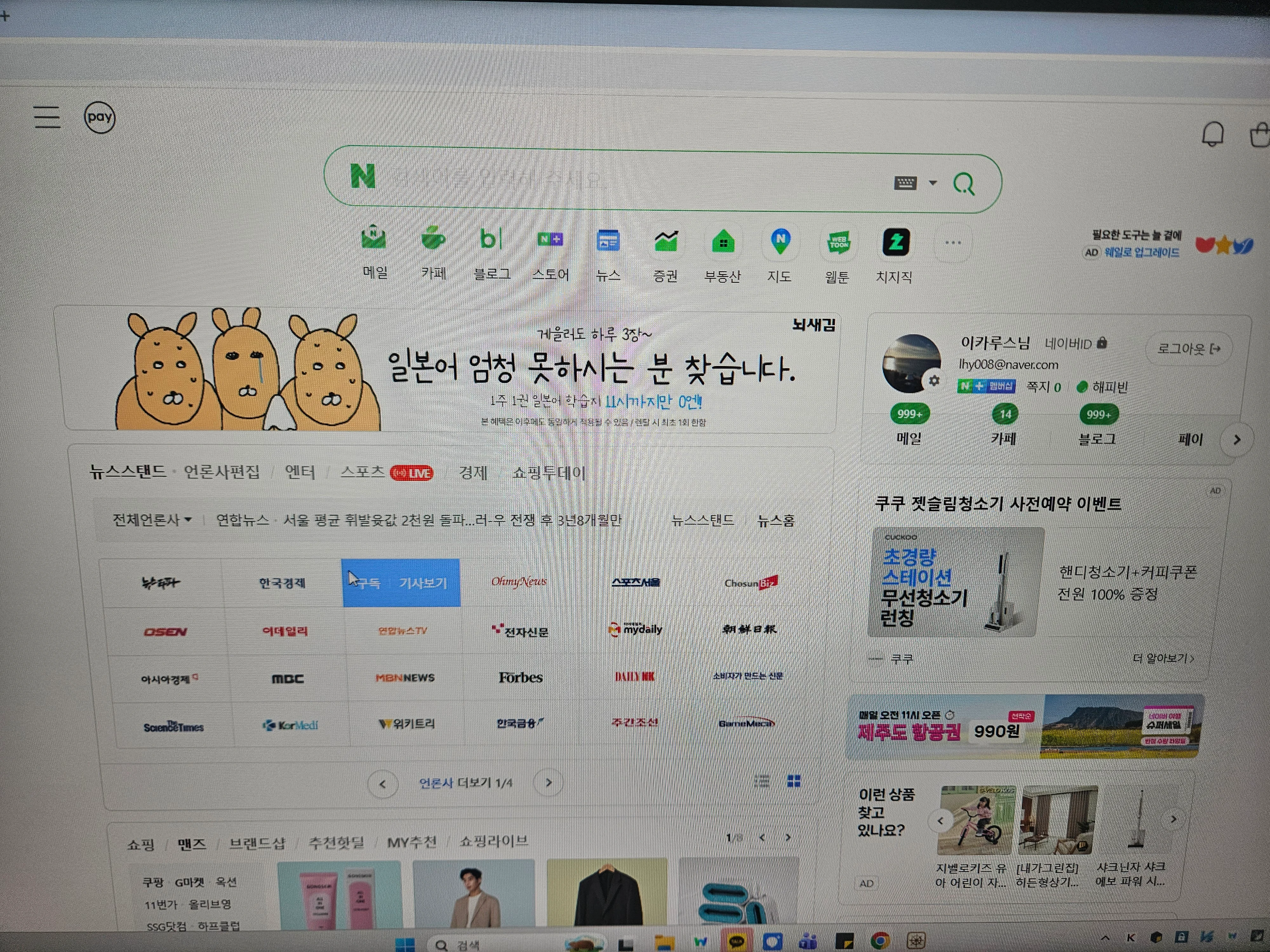This screenshot has width=1270, height=952.
Task: Open the 경제 tab
Action: [473, 473]
